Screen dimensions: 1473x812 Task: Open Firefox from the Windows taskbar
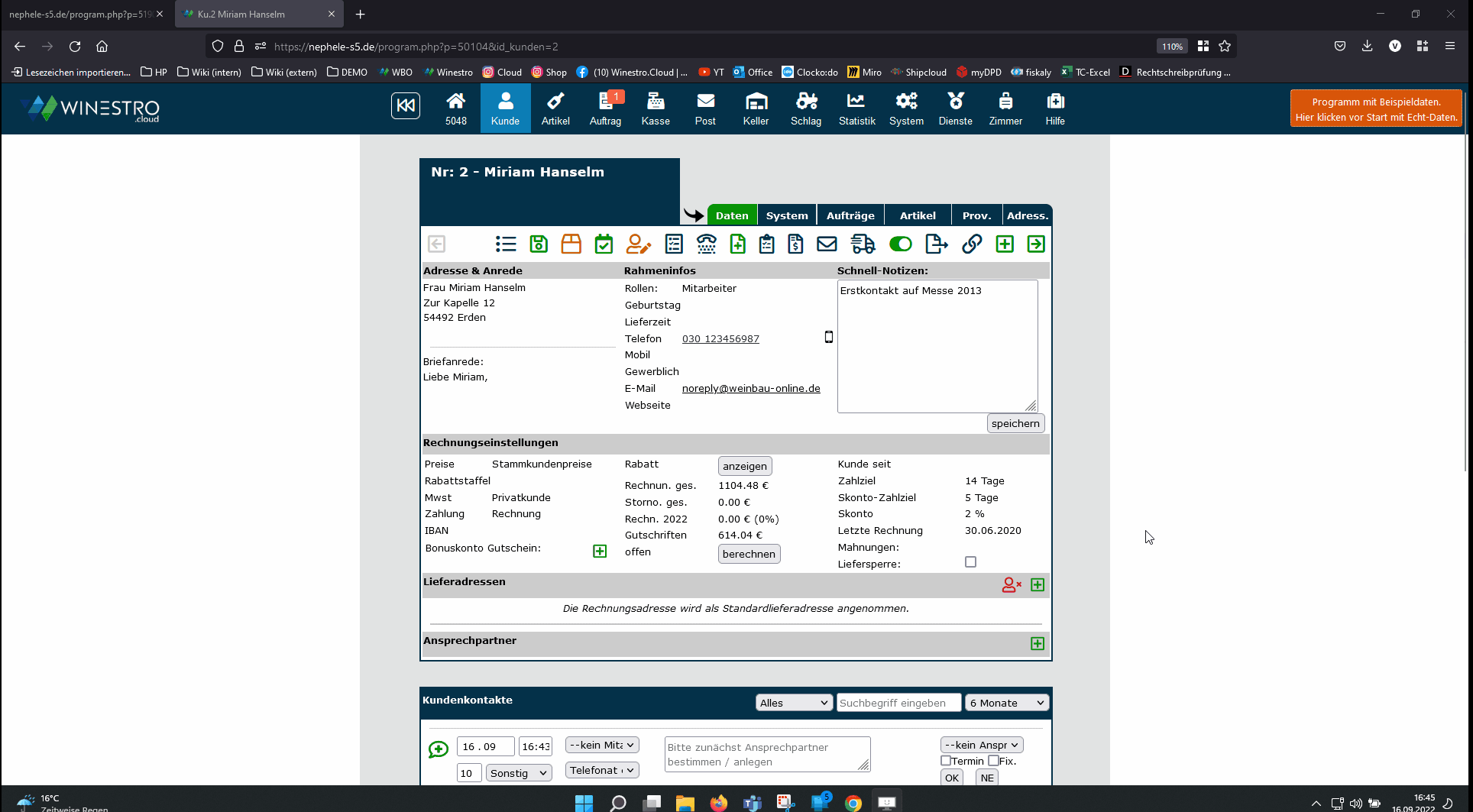(719, 802)
